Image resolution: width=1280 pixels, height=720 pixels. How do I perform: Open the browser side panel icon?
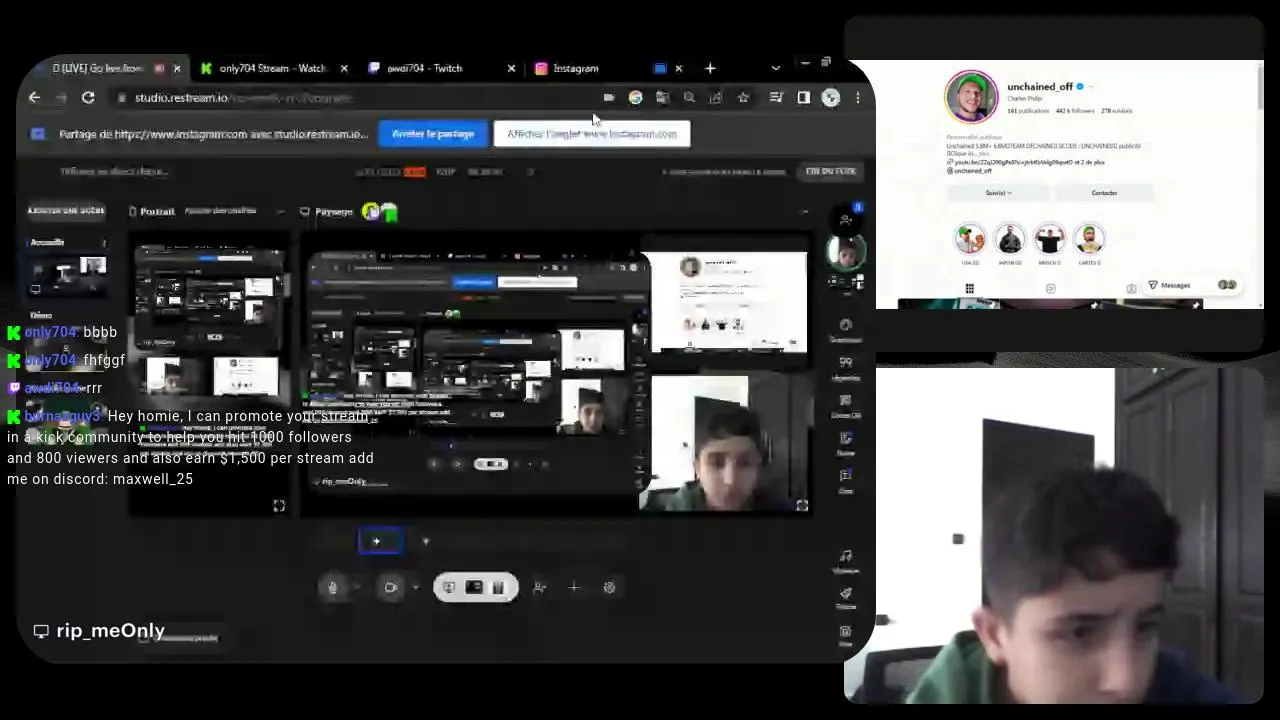(x=803, y=98)
